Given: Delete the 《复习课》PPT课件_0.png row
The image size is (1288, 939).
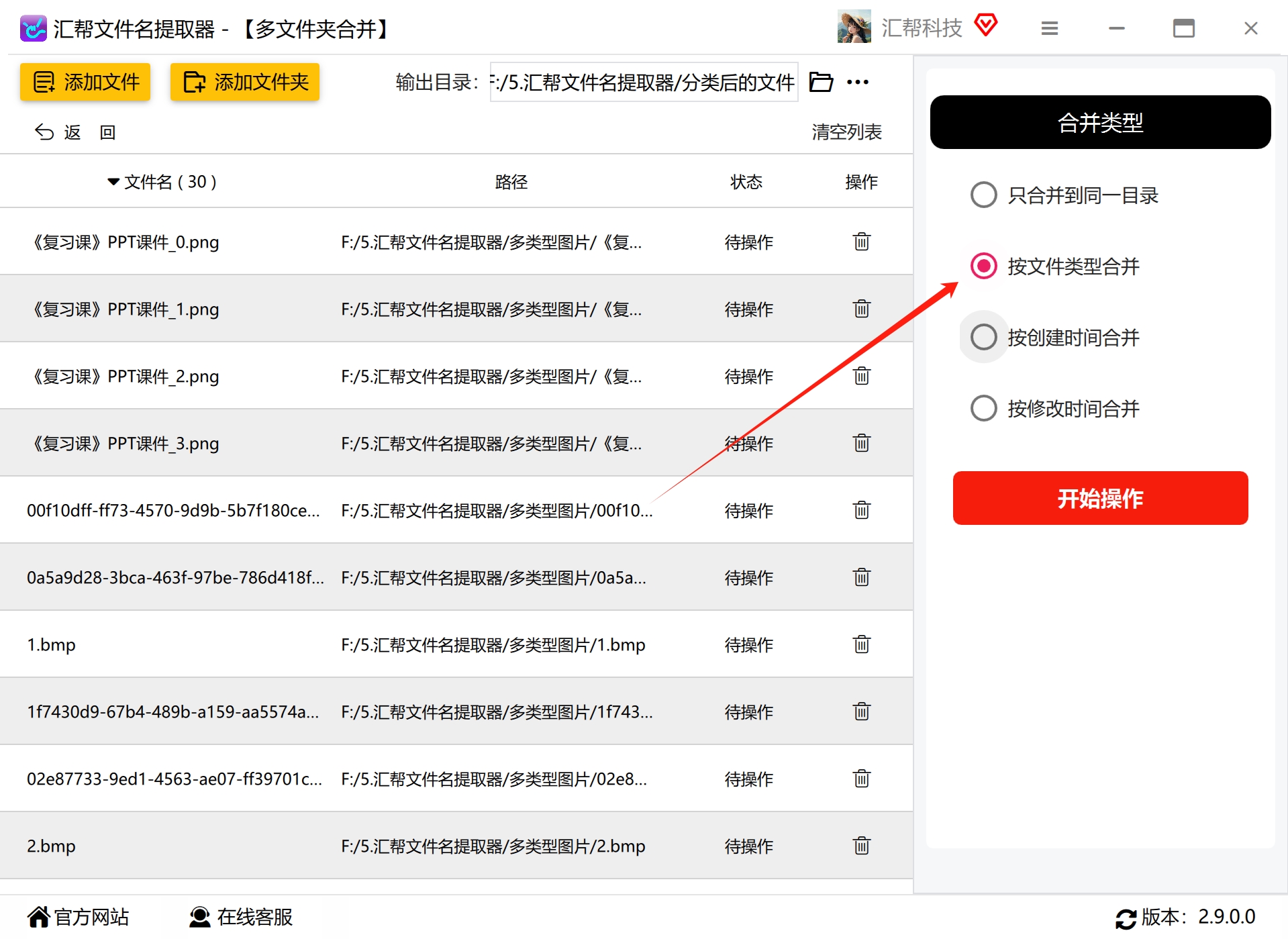Looking at the screenshot, I should click(x=862, y=241).
